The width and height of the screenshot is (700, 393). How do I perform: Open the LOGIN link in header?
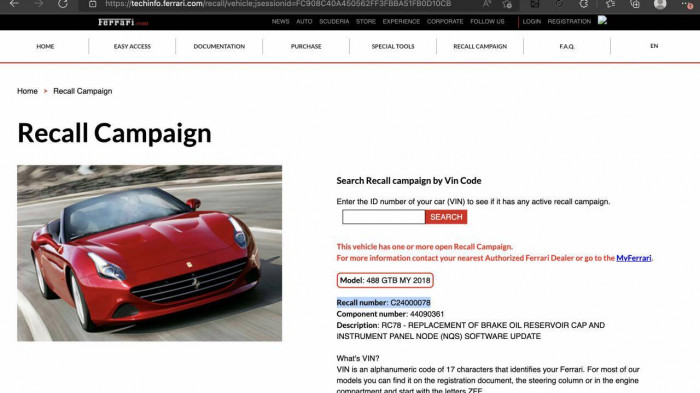tap(532, 21)
